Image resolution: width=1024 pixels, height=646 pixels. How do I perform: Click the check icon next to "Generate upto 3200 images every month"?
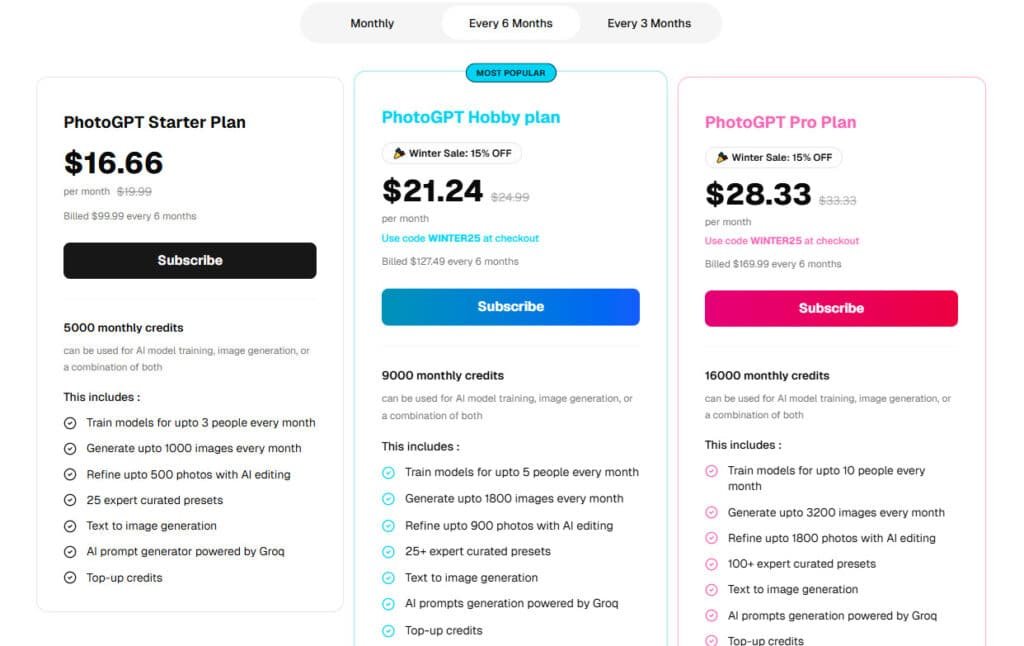coord(711,512)
